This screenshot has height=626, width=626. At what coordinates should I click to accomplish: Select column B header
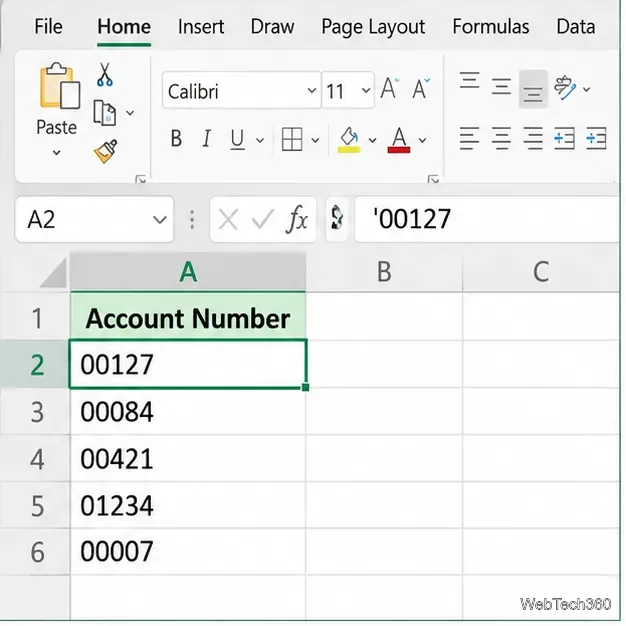[x=384, y=272]
